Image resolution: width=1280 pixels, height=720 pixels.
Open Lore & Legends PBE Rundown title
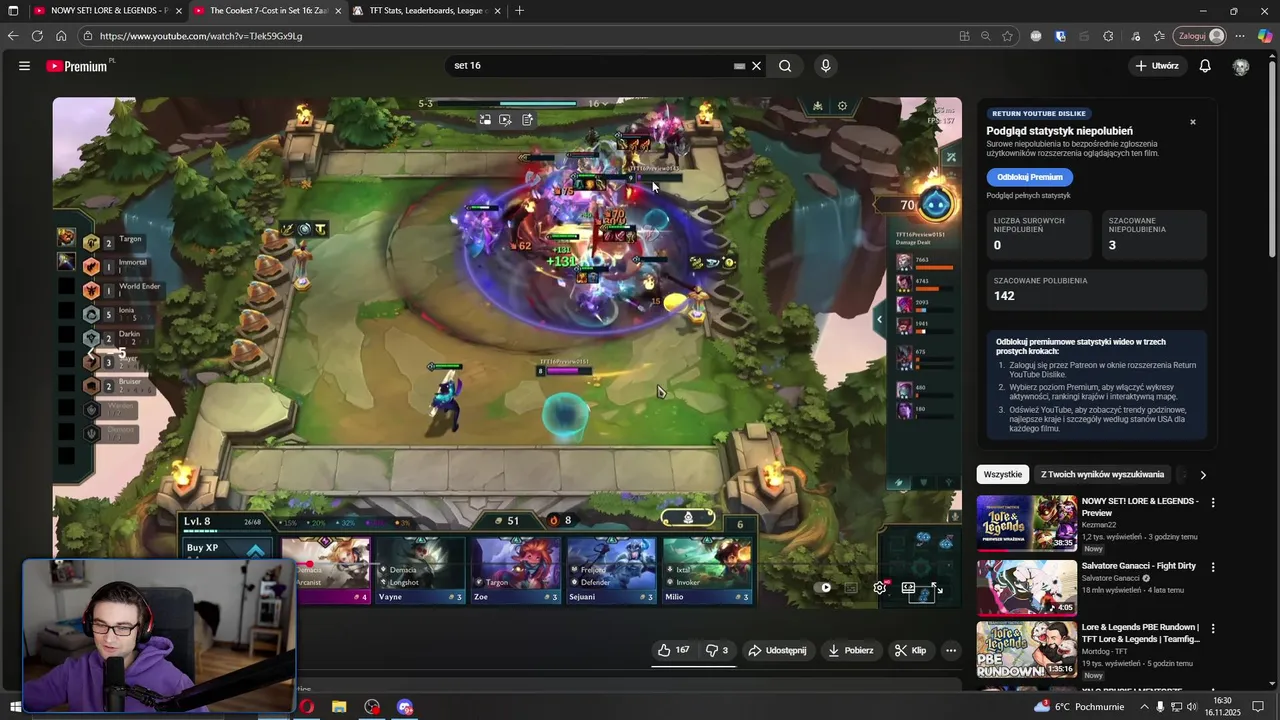1141,633
